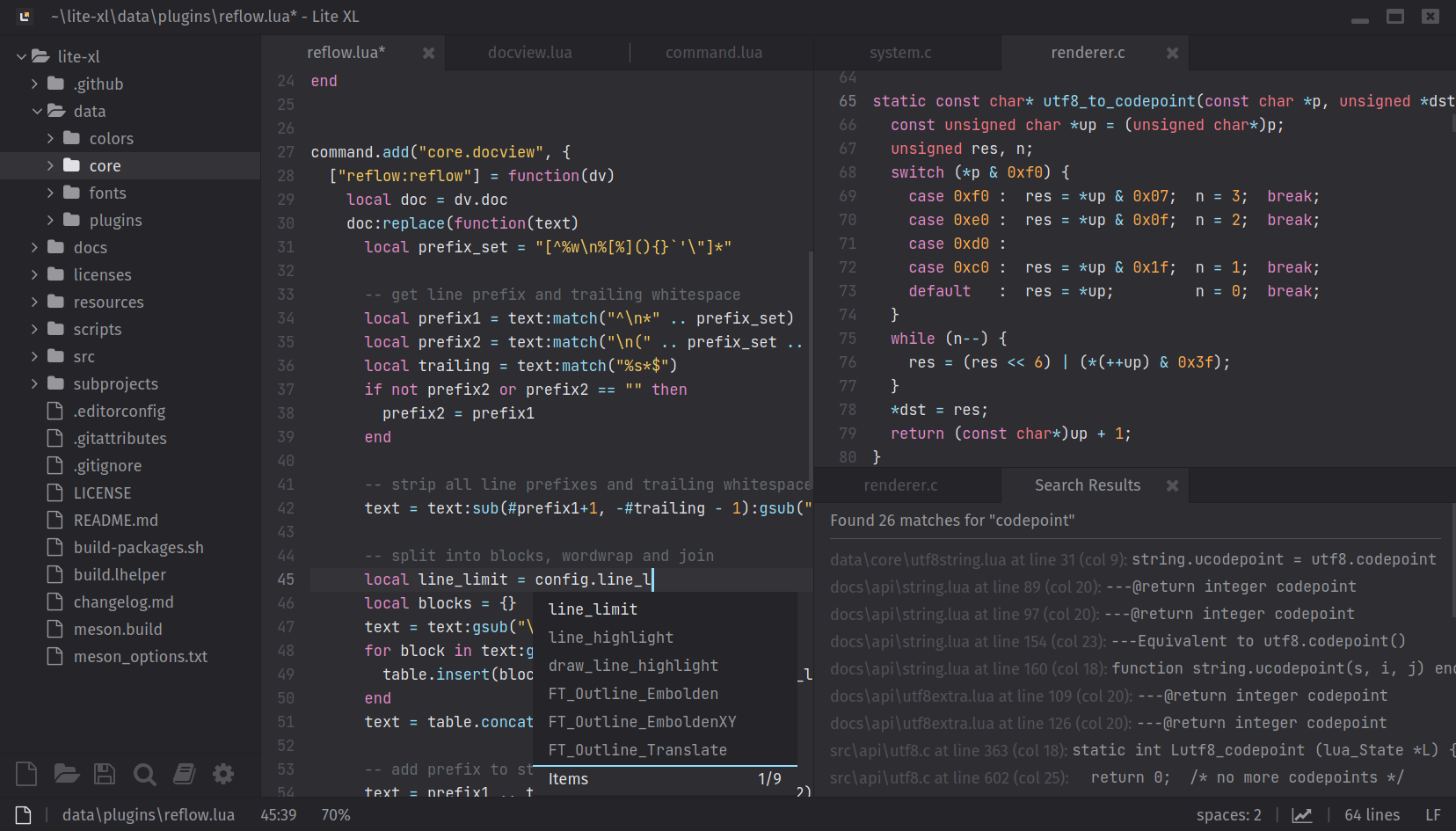
Task: Click the core folder icon
Action: tap(72, 165)
